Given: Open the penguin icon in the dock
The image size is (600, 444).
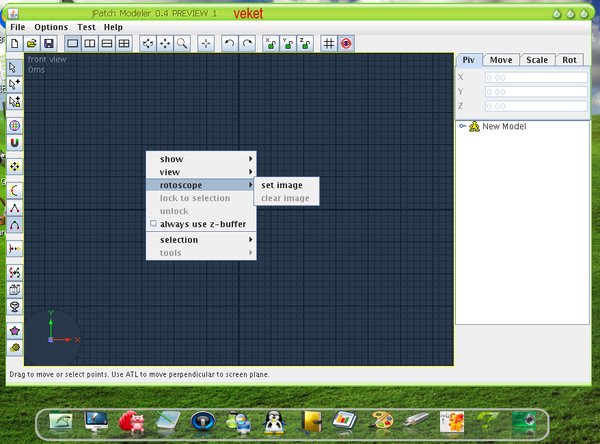Looking at the screenshot, I should [x=273, y=421].
